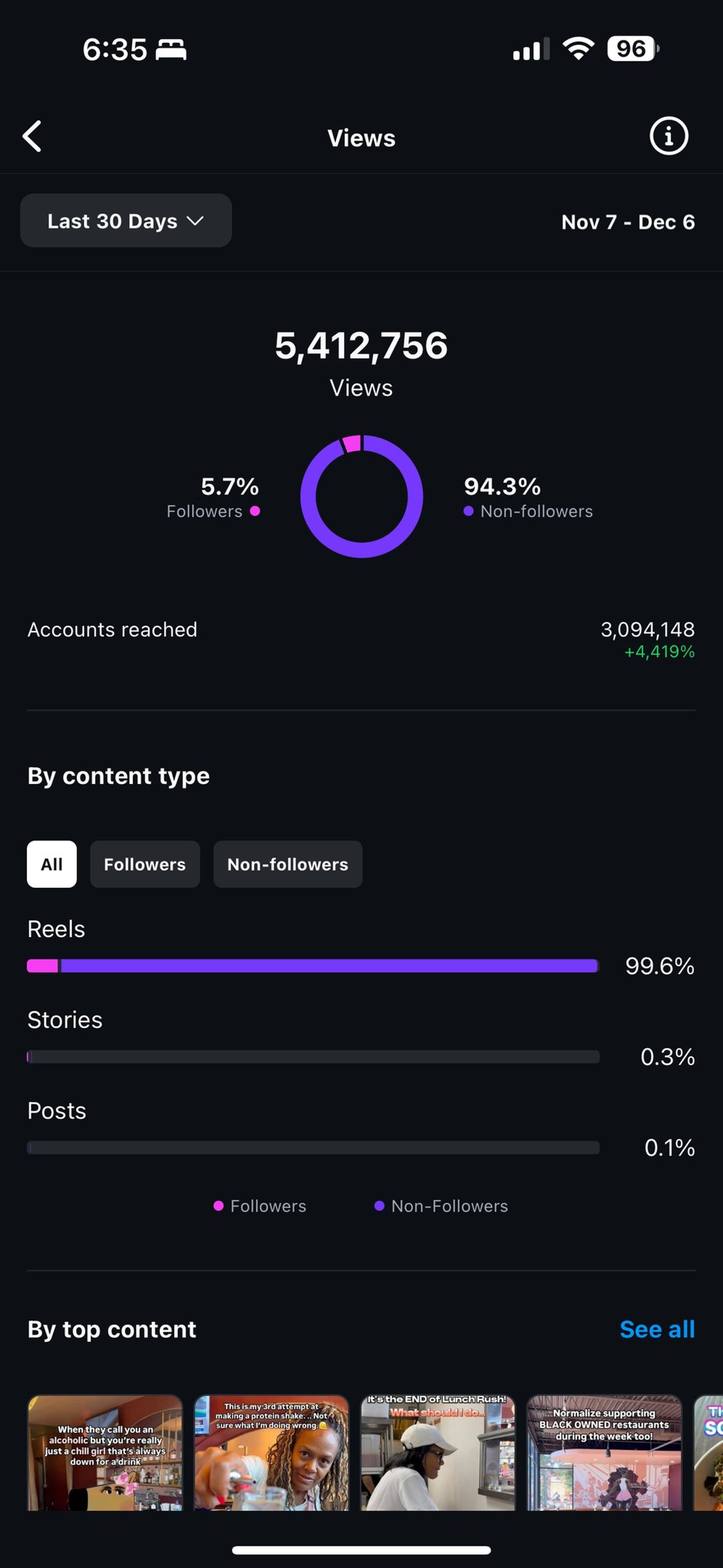Tap the Wi-Fi status icon
This screenshot has width=723, height=1568.
click(578, 49)
